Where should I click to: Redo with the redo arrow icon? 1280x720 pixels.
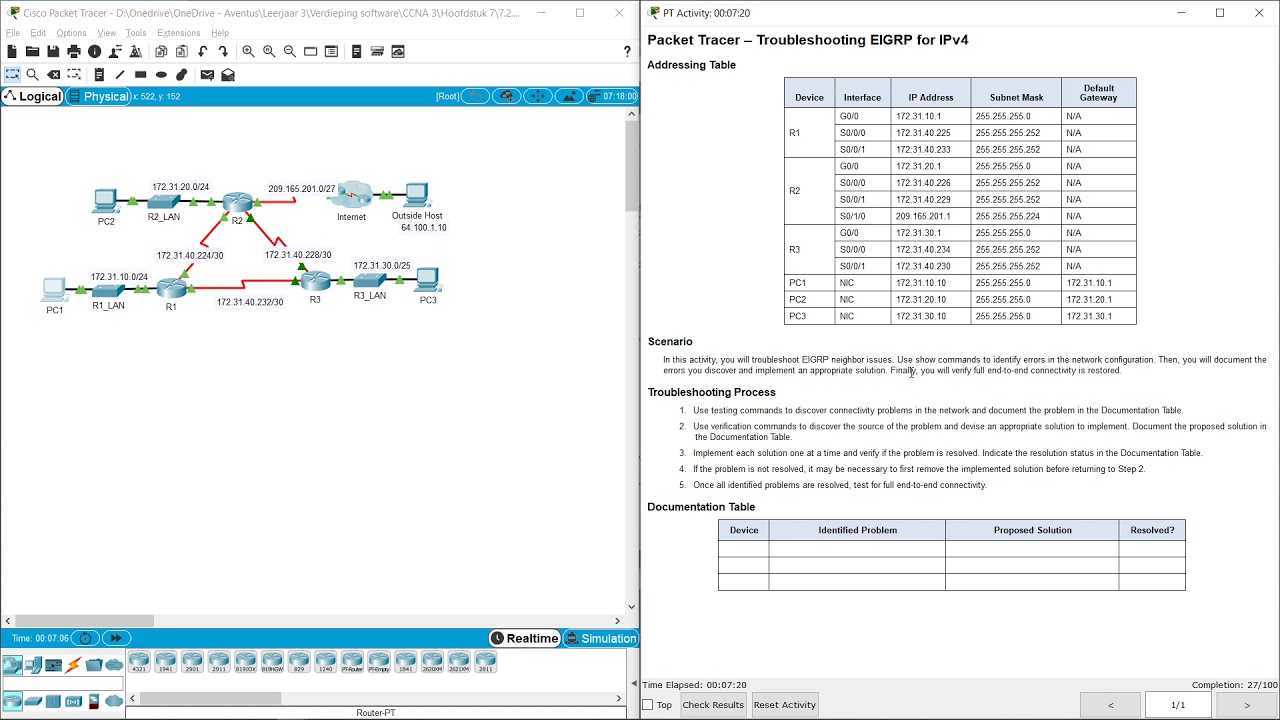pyautogui.click(x=223, y=51)
